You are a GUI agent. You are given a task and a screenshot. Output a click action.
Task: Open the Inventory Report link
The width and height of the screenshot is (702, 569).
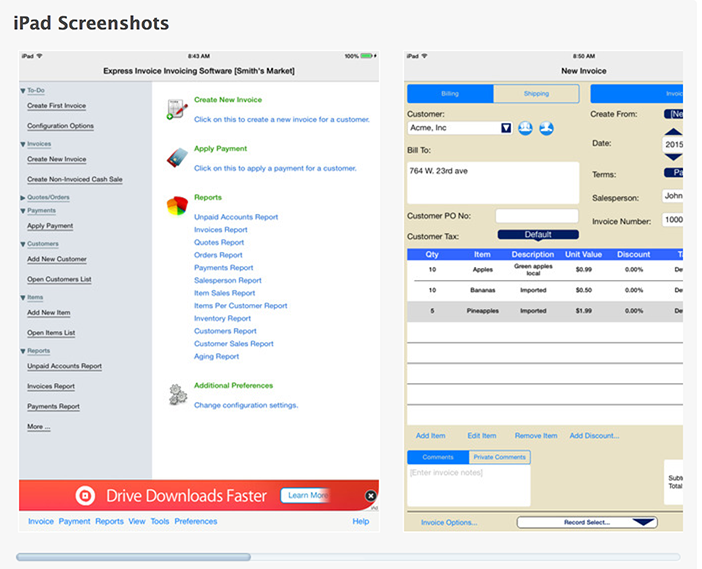223,318
